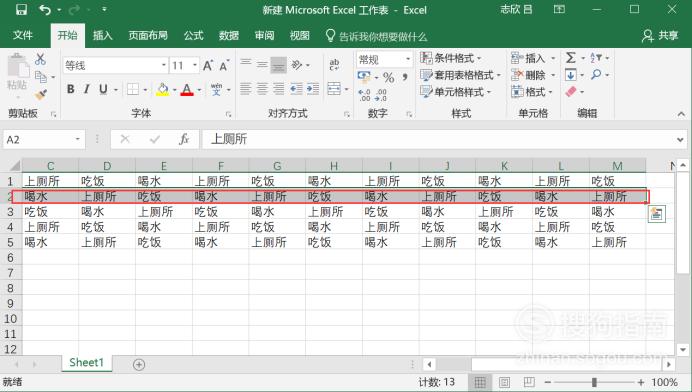Apply percent style formatting
692x392 pixels.
coord(388,78)
